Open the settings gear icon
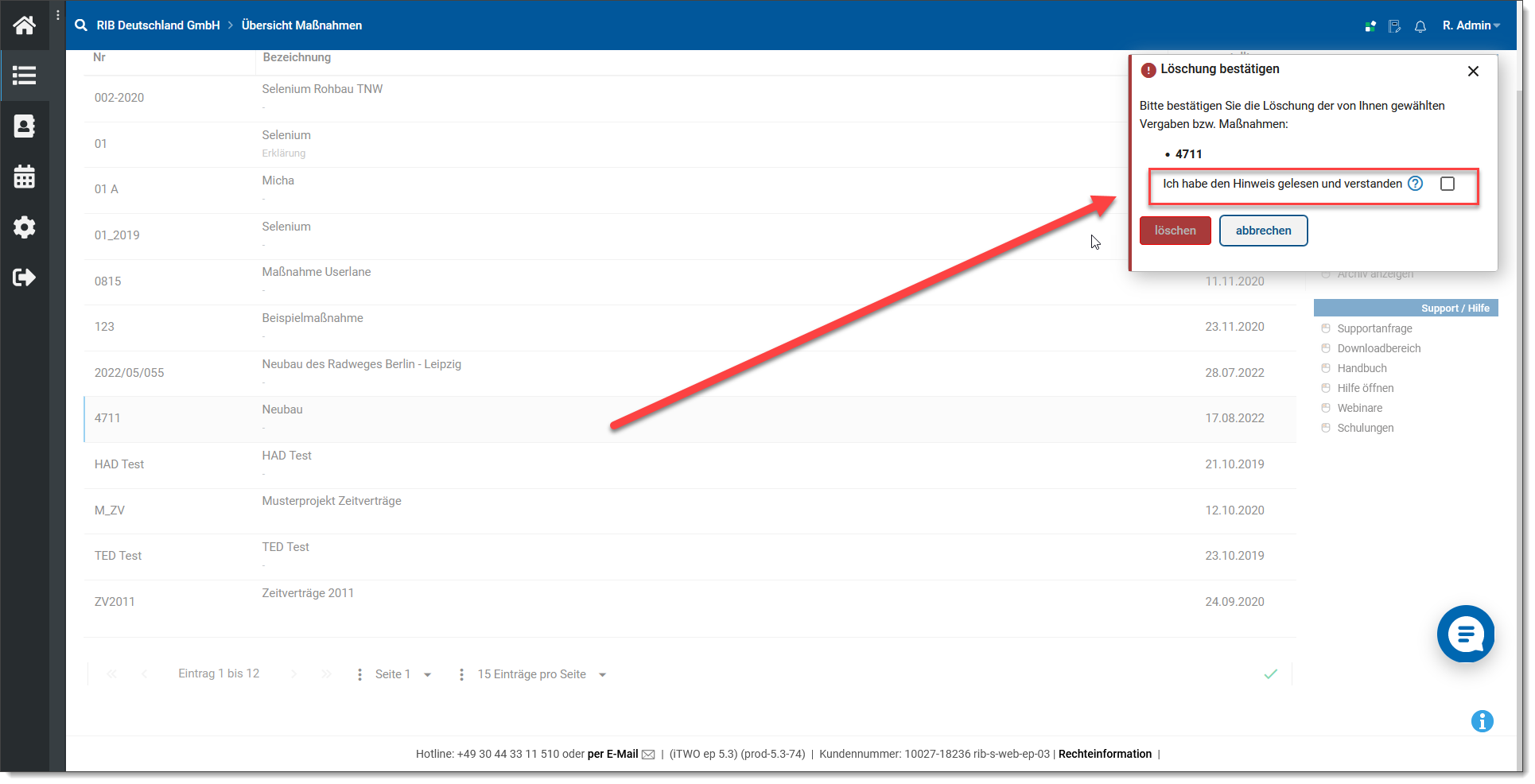This screenshot has width=1535, height=784. tap(24, 227)
